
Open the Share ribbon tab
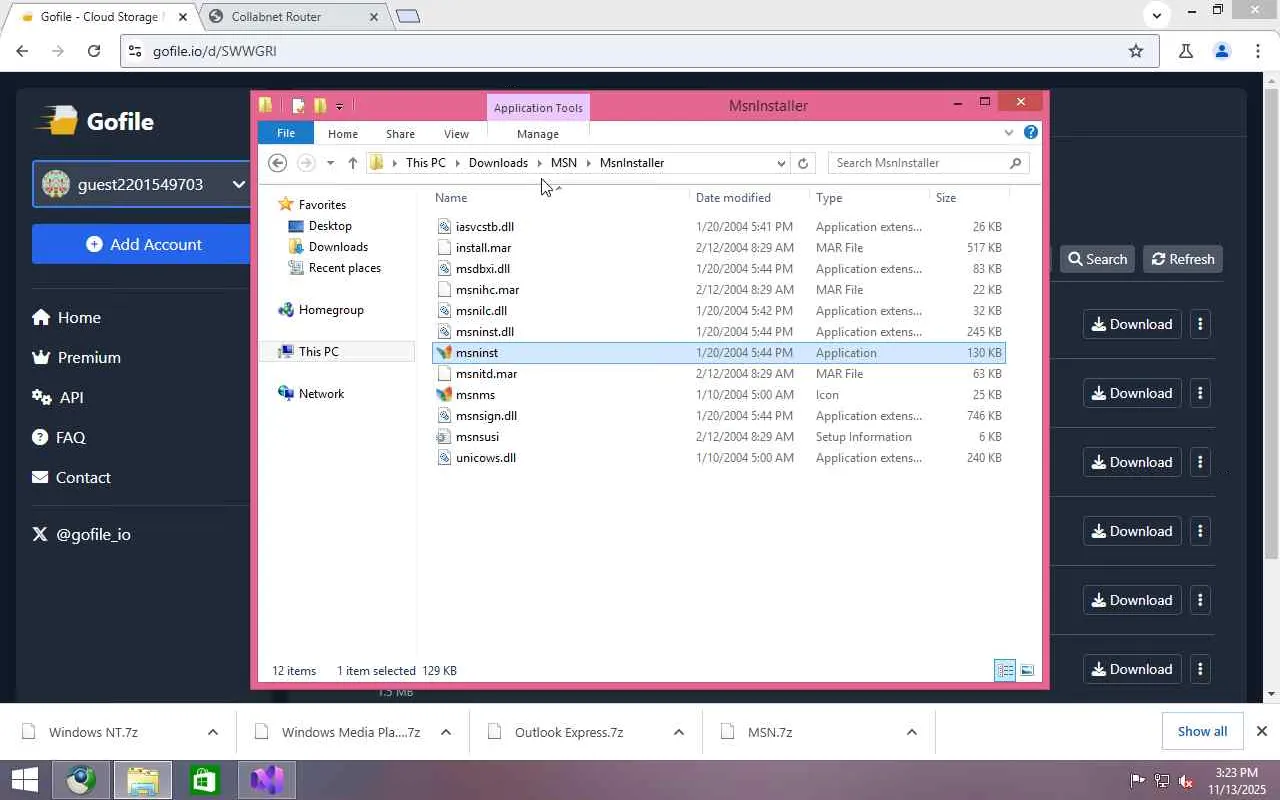tap(401, 134)
